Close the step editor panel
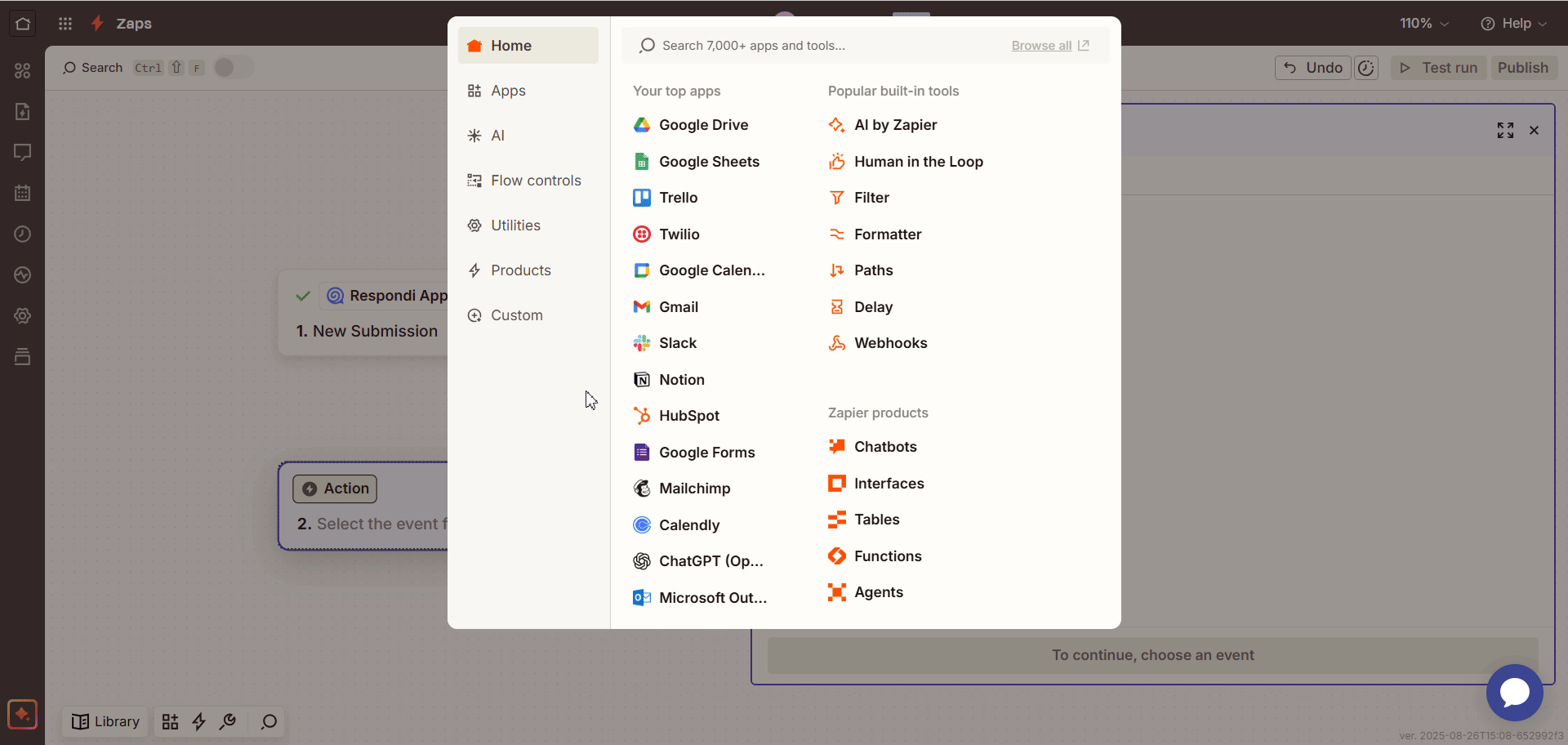 tap(1534, 130)
